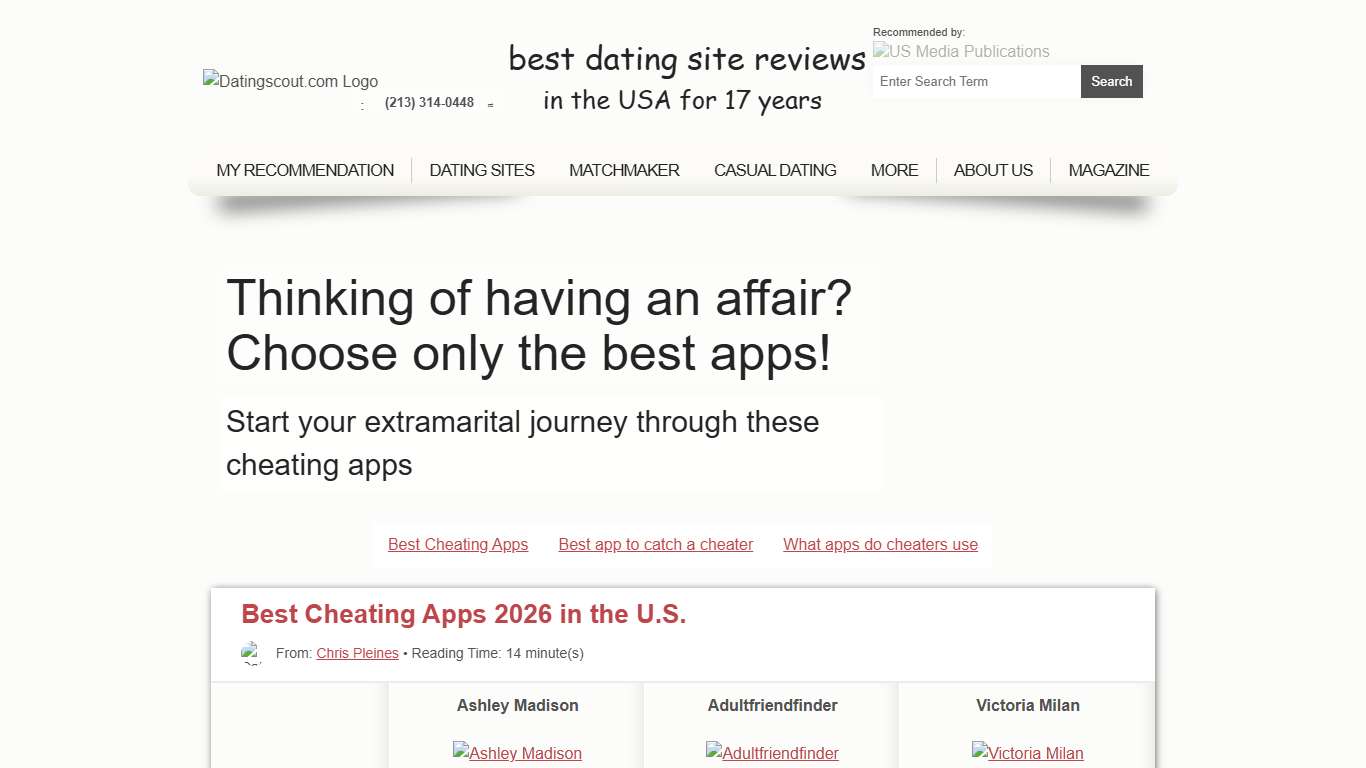Open the Chris Pleines author link

357,653
